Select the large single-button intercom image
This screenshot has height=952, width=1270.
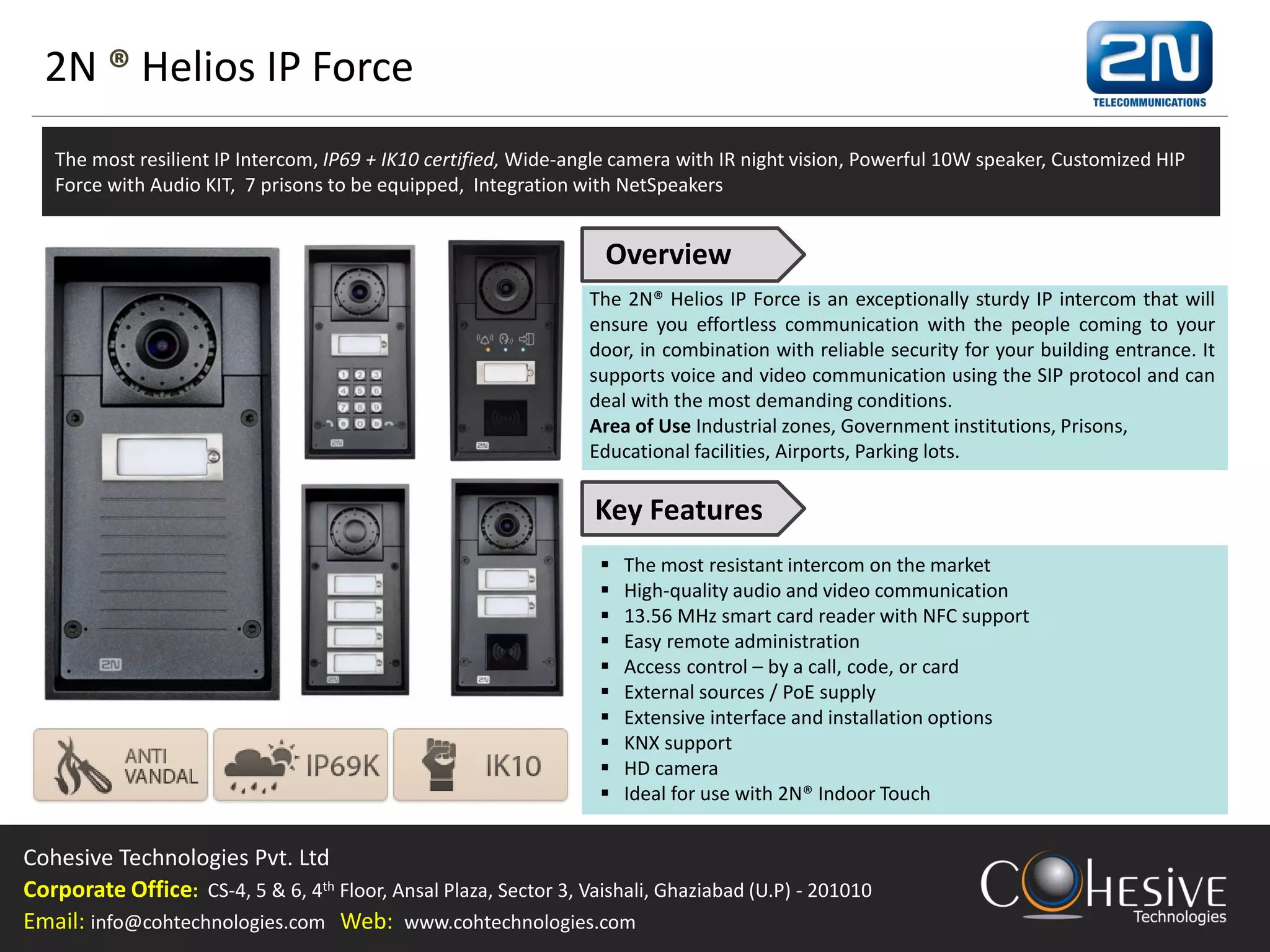(162, 474)
